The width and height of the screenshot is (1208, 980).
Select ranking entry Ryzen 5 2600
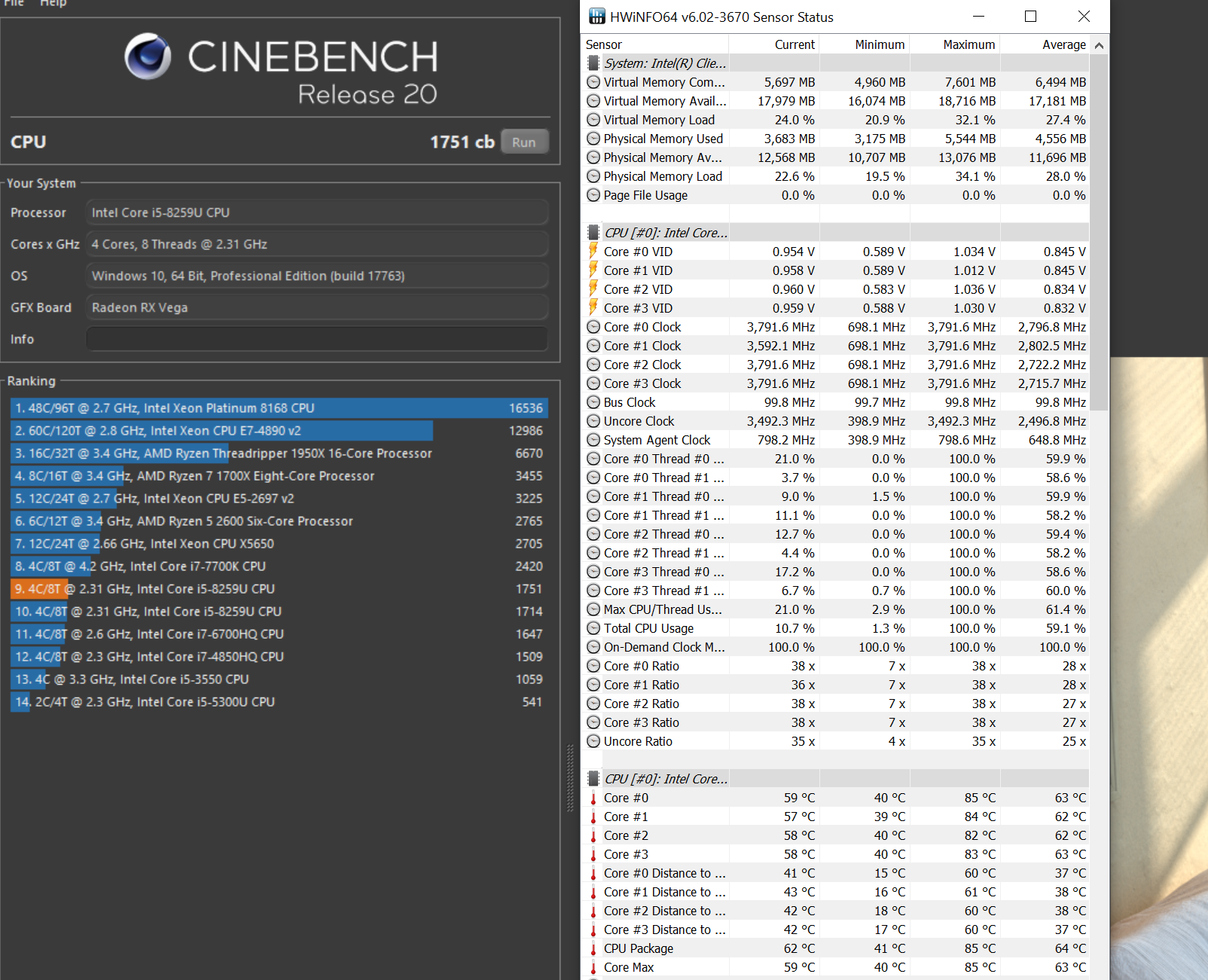pos(279,521)
